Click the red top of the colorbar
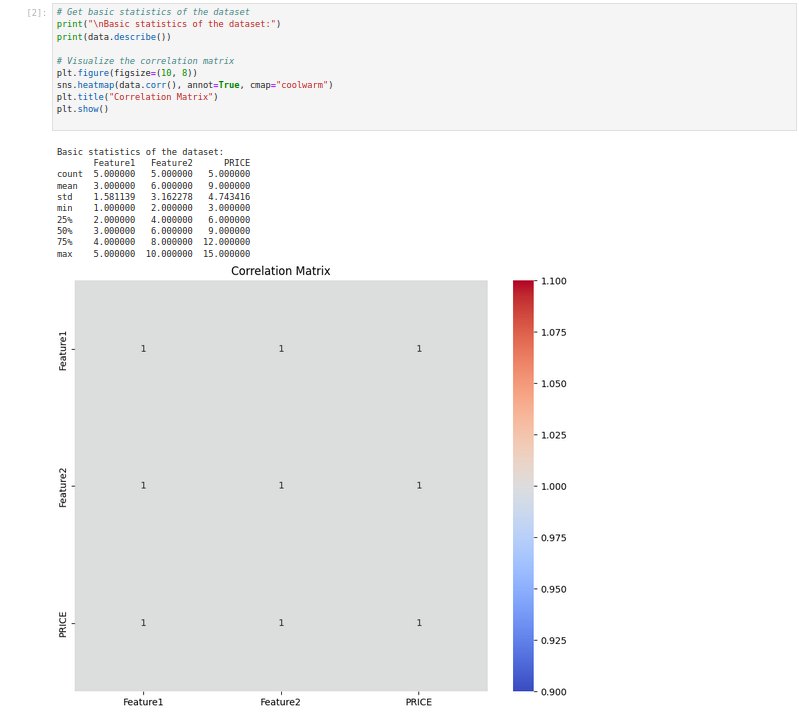The height and width of the screenshot is (715, 799). click(x=523, y=288)
